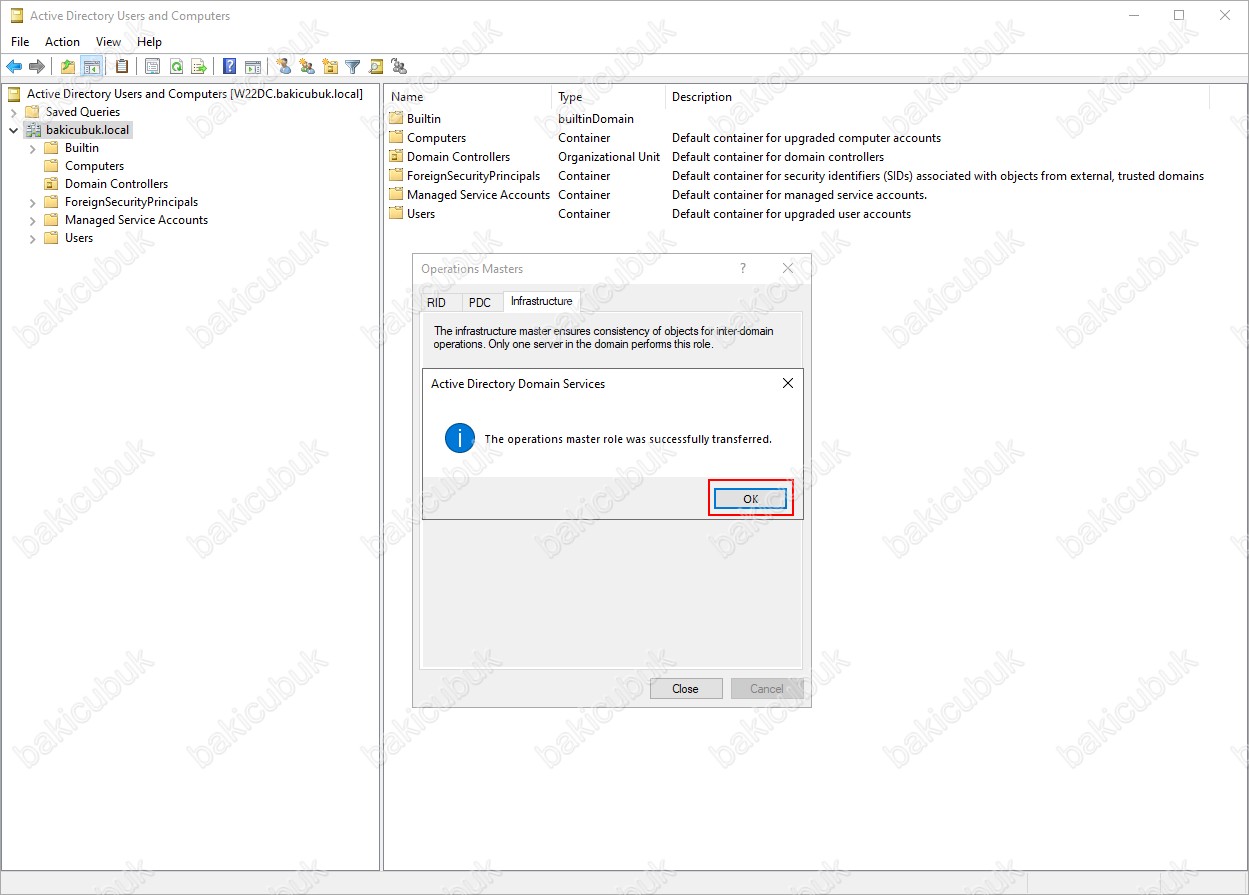Select the Computers row in the list
Viewport: 1249px width, 895px height.
797,138
